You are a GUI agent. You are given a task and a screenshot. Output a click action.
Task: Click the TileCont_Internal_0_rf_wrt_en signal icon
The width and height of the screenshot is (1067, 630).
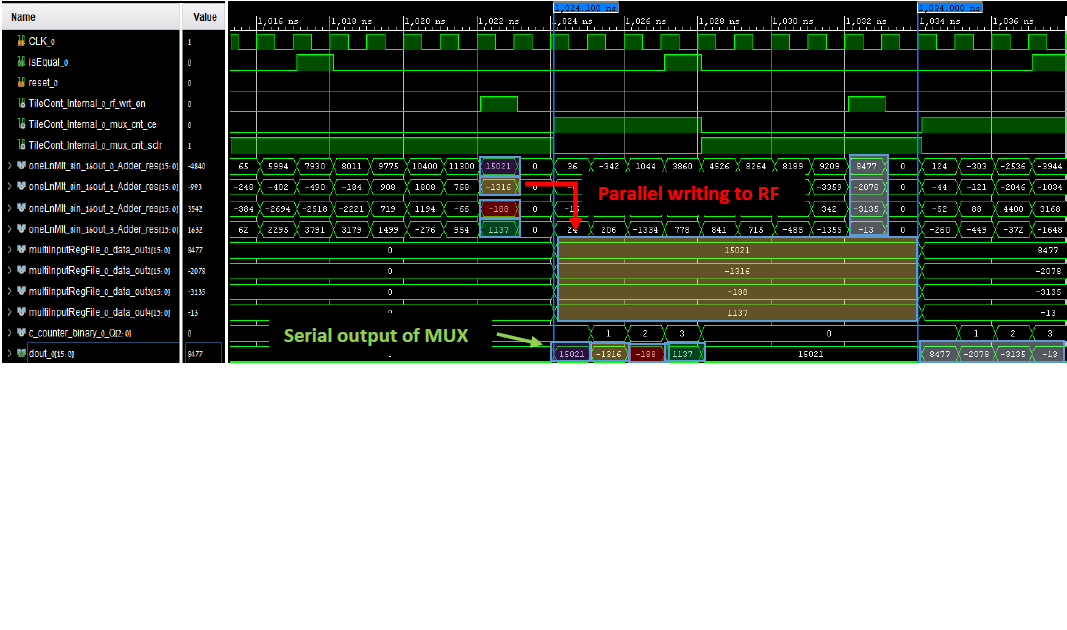click(x=21, y=104)
